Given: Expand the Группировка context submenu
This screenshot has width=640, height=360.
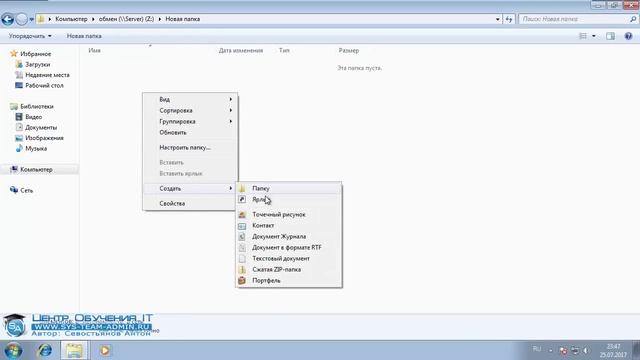Looking at the screenshot, I should click(x=190, y=122).
